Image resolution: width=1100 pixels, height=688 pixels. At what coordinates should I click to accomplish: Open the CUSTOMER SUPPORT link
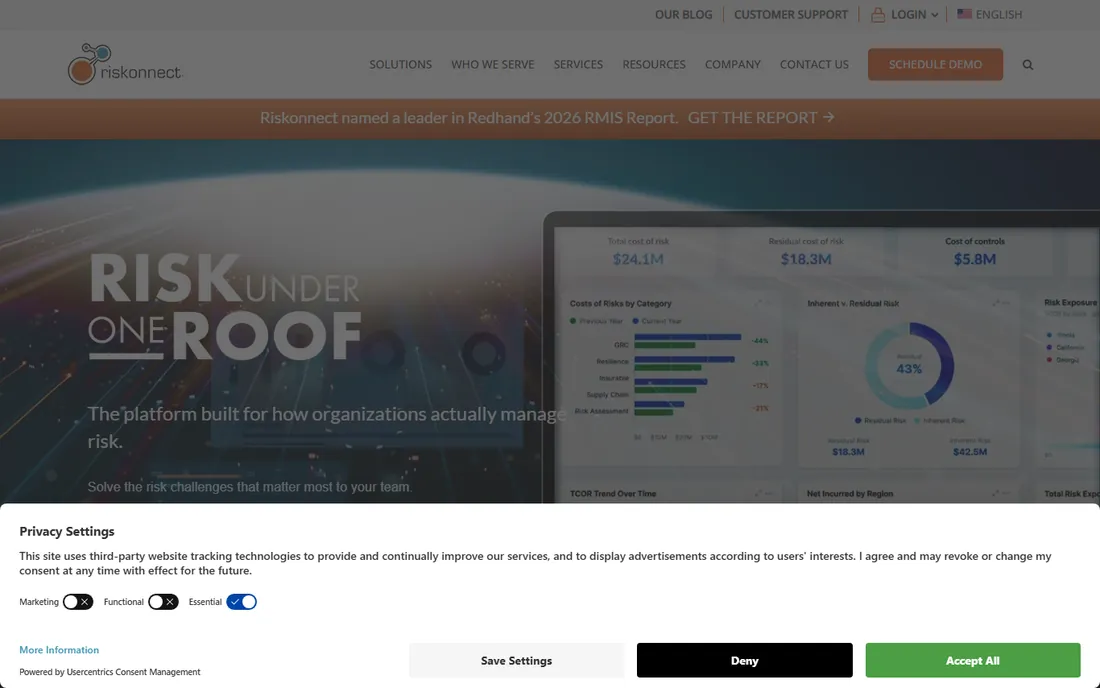tap(791, 14)
